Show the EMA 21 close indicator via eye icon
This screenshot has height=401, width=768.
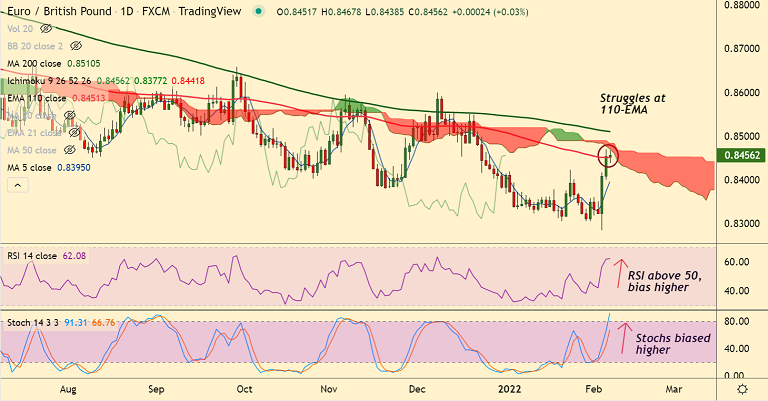coord(74,133)
